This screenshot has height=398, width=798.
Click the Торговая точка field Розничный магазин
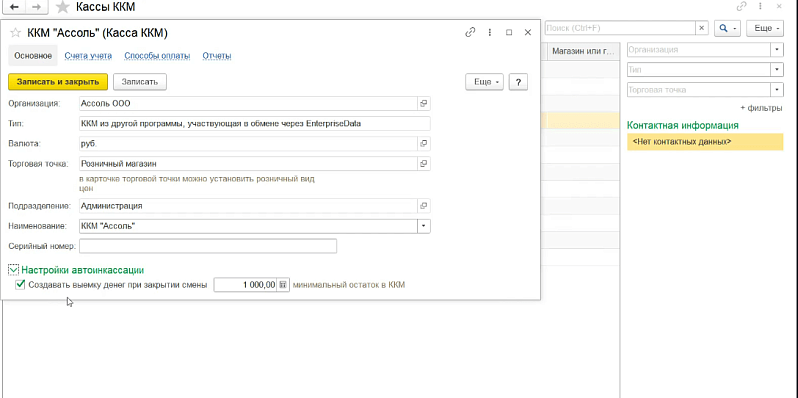click(249, 164)
